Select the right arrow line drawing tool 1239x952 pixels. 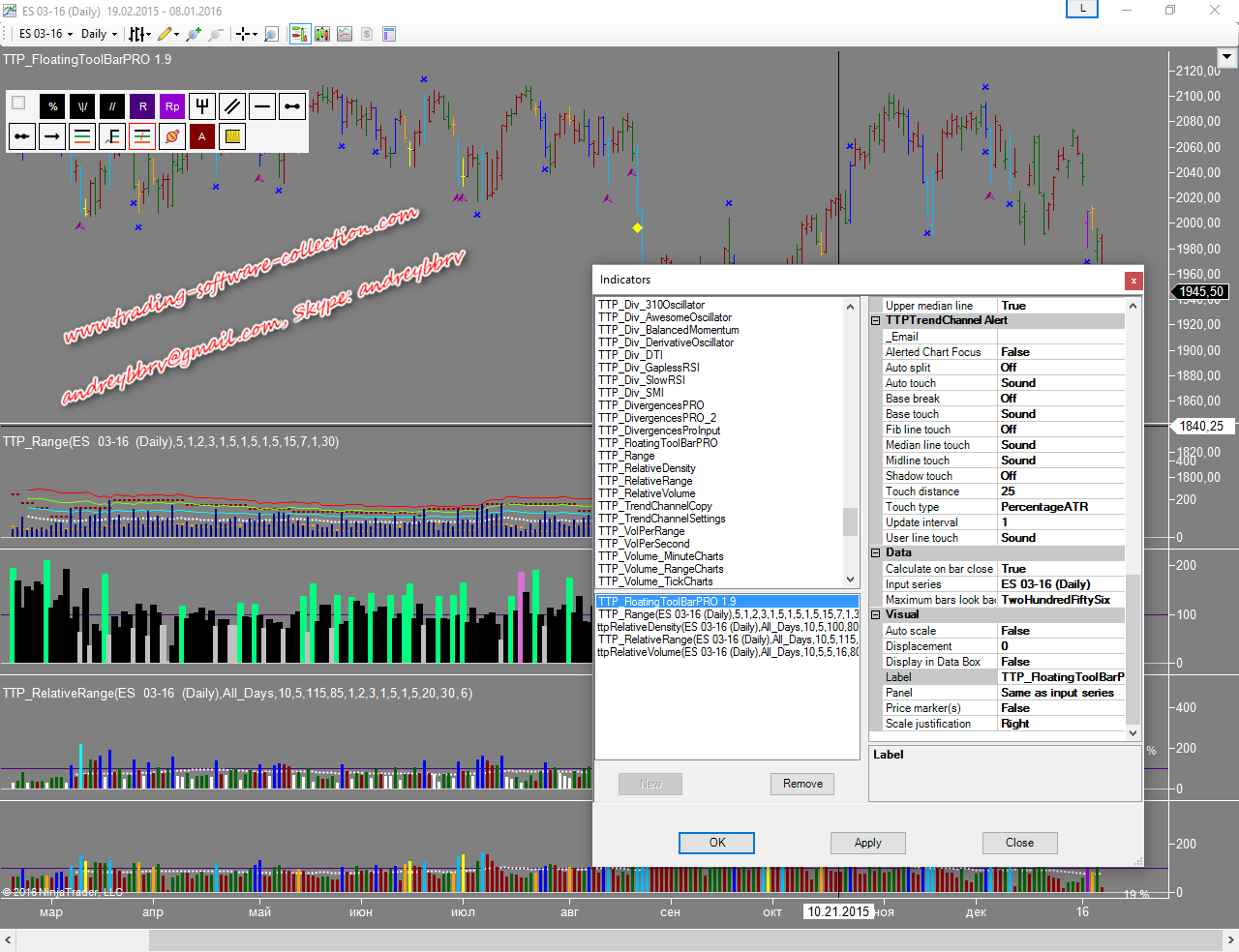(x=52, y=136)
